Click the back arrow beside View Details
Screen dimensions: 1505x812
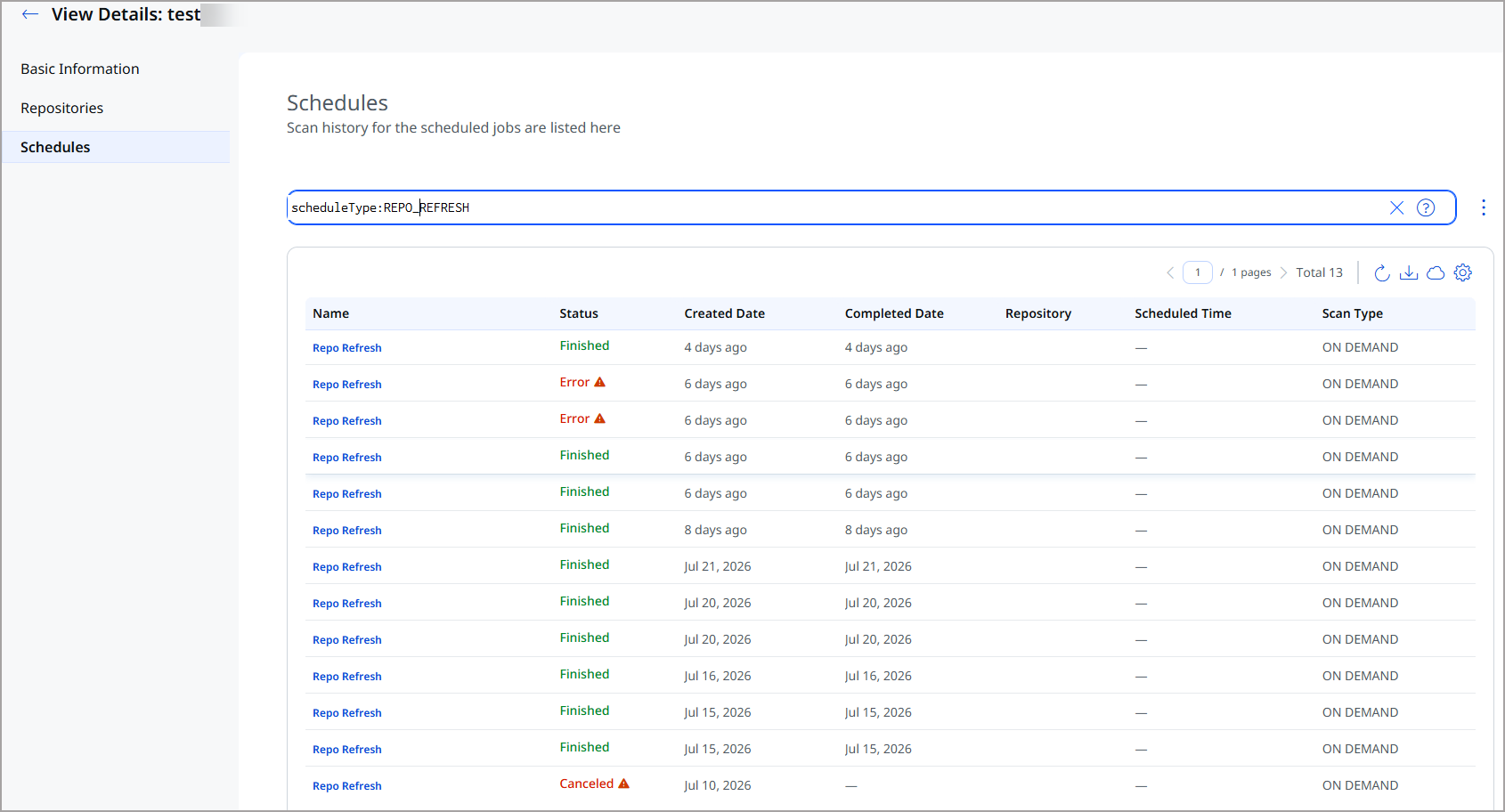point(30,14)
